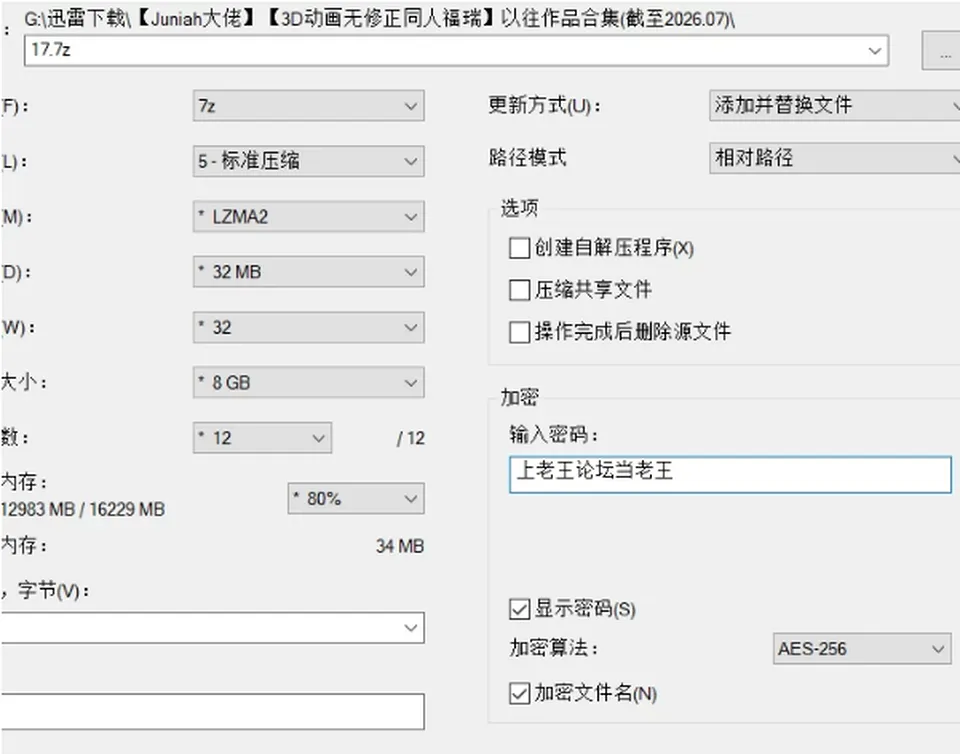Click the / 12 total threads text
This screenshot has width=960, height=754.
tap(411, 438)
